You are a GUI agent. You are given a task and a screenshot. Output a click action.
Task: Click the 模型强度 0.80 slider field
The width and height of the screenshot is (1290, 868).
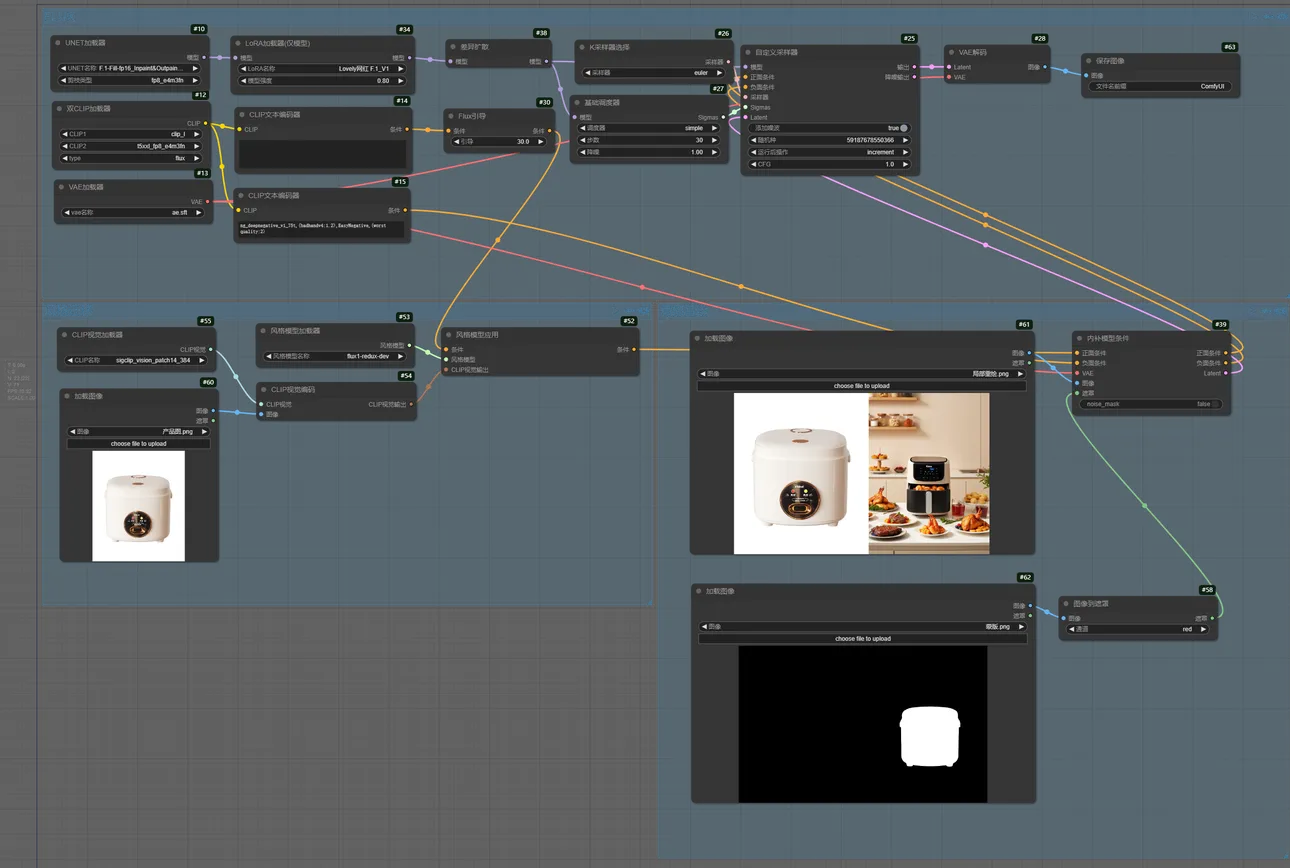click(321, 81)
